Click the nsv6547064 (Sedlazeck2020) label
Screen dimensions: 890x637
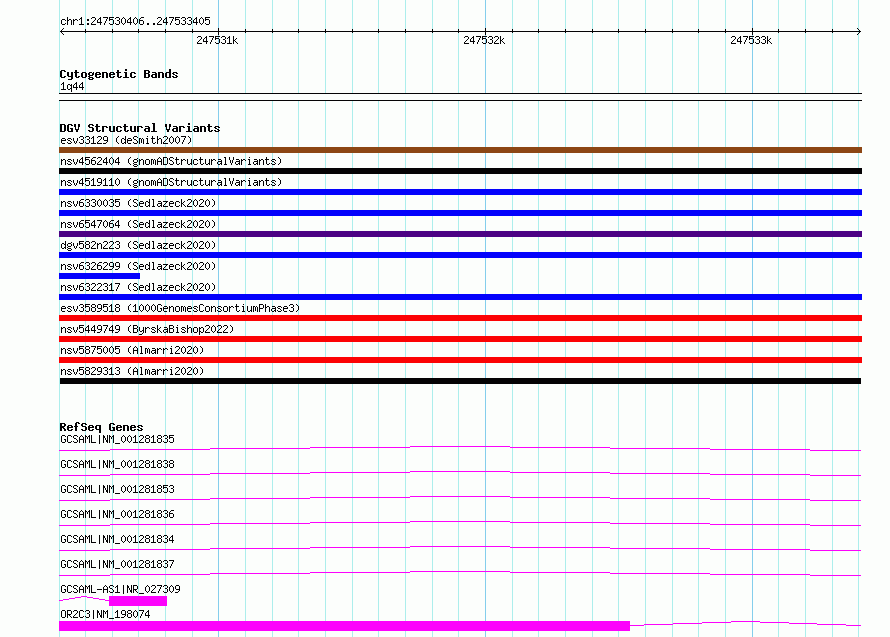coord(138,224)
